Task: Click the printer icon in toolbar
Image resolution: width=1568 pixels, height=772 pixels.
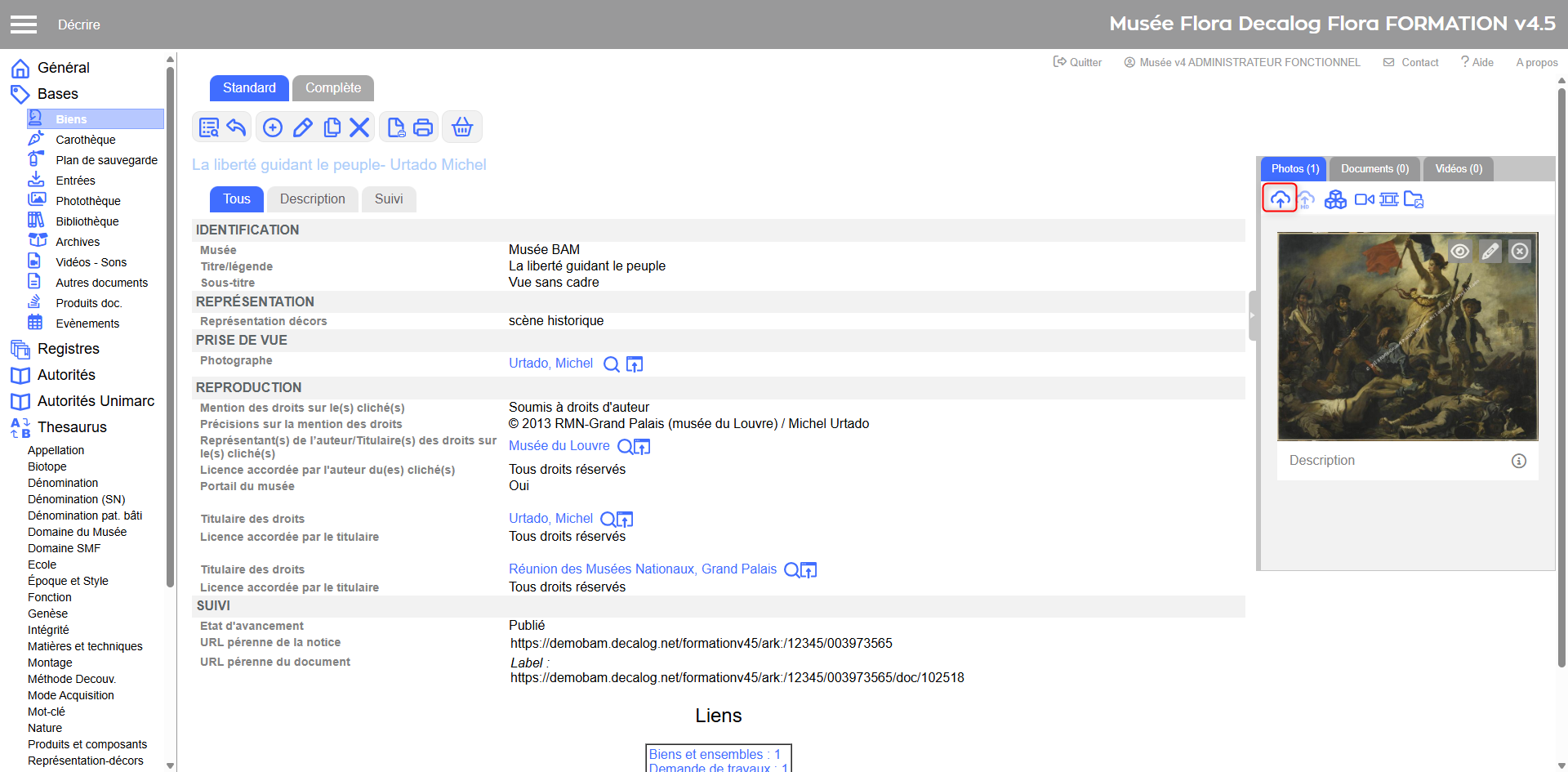Action: point(423,127)
